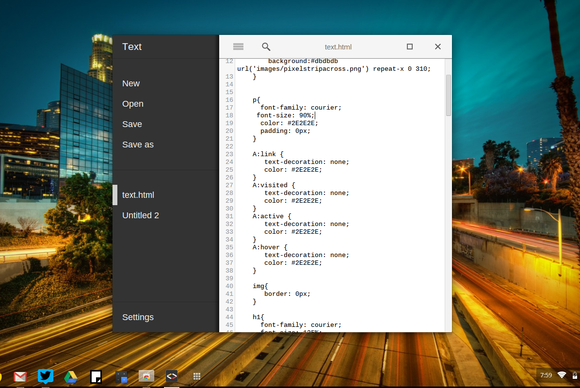Image resolution: width=580 pixels, height=388 pixels.
Task: Click the text.html title in the header
Action: 338,47
